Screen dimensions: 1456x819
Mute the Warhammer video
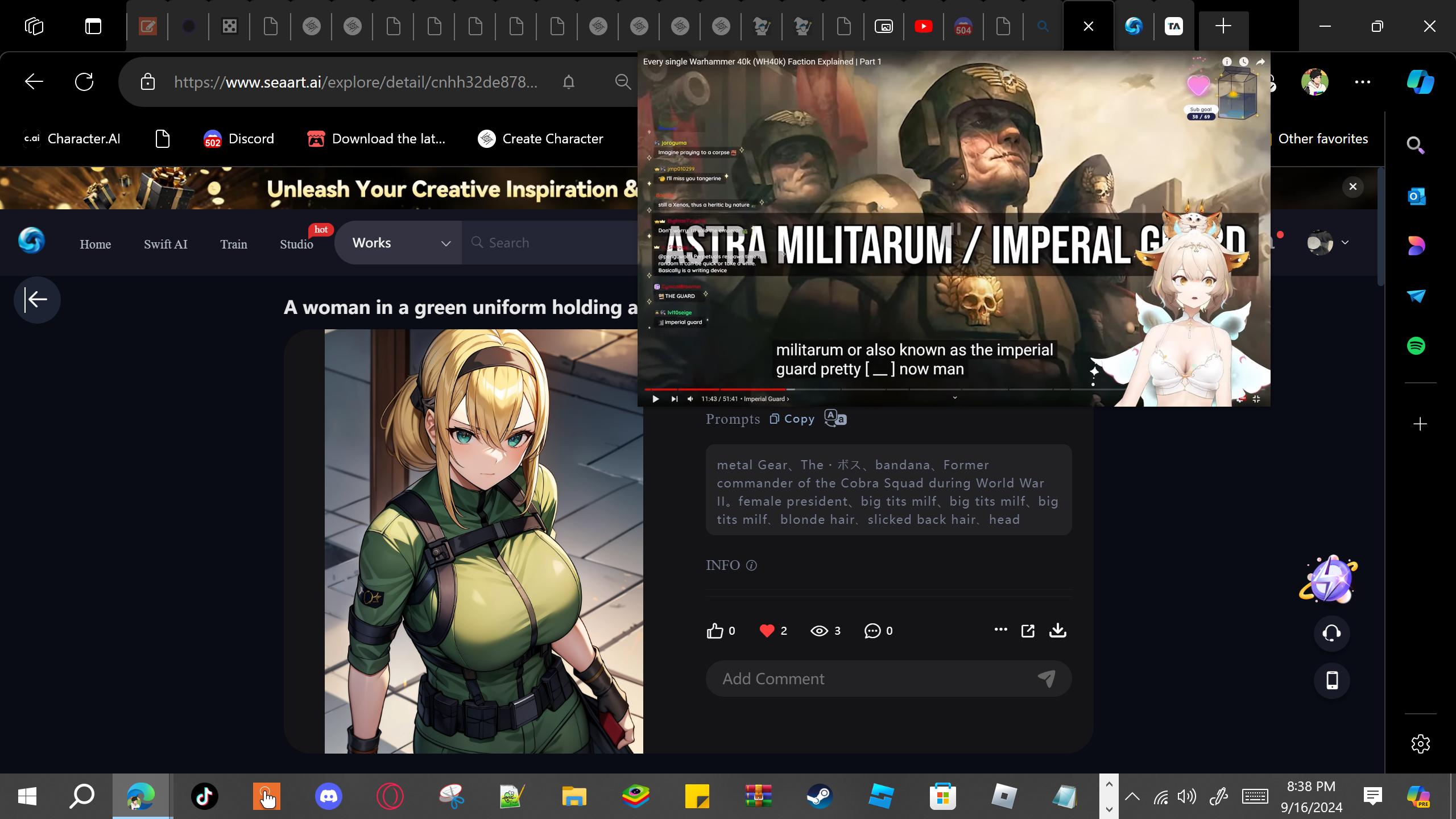click(690, 399)
